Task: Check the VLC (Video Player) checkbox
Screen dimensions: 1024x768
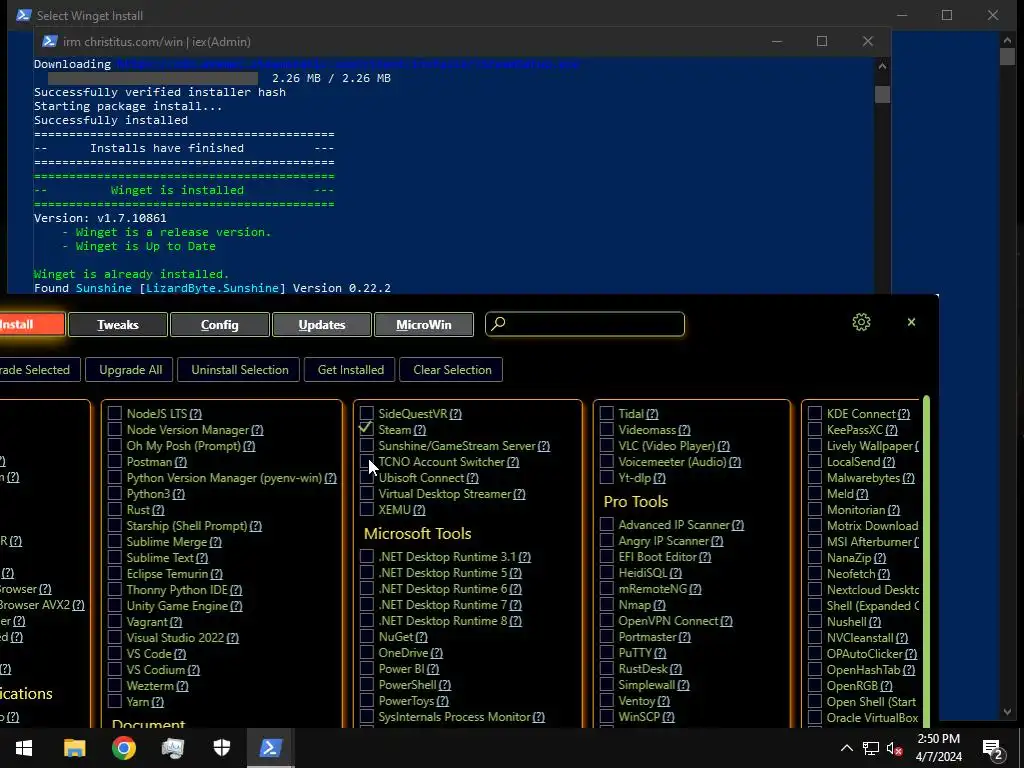Action: [x=607, y=445]
